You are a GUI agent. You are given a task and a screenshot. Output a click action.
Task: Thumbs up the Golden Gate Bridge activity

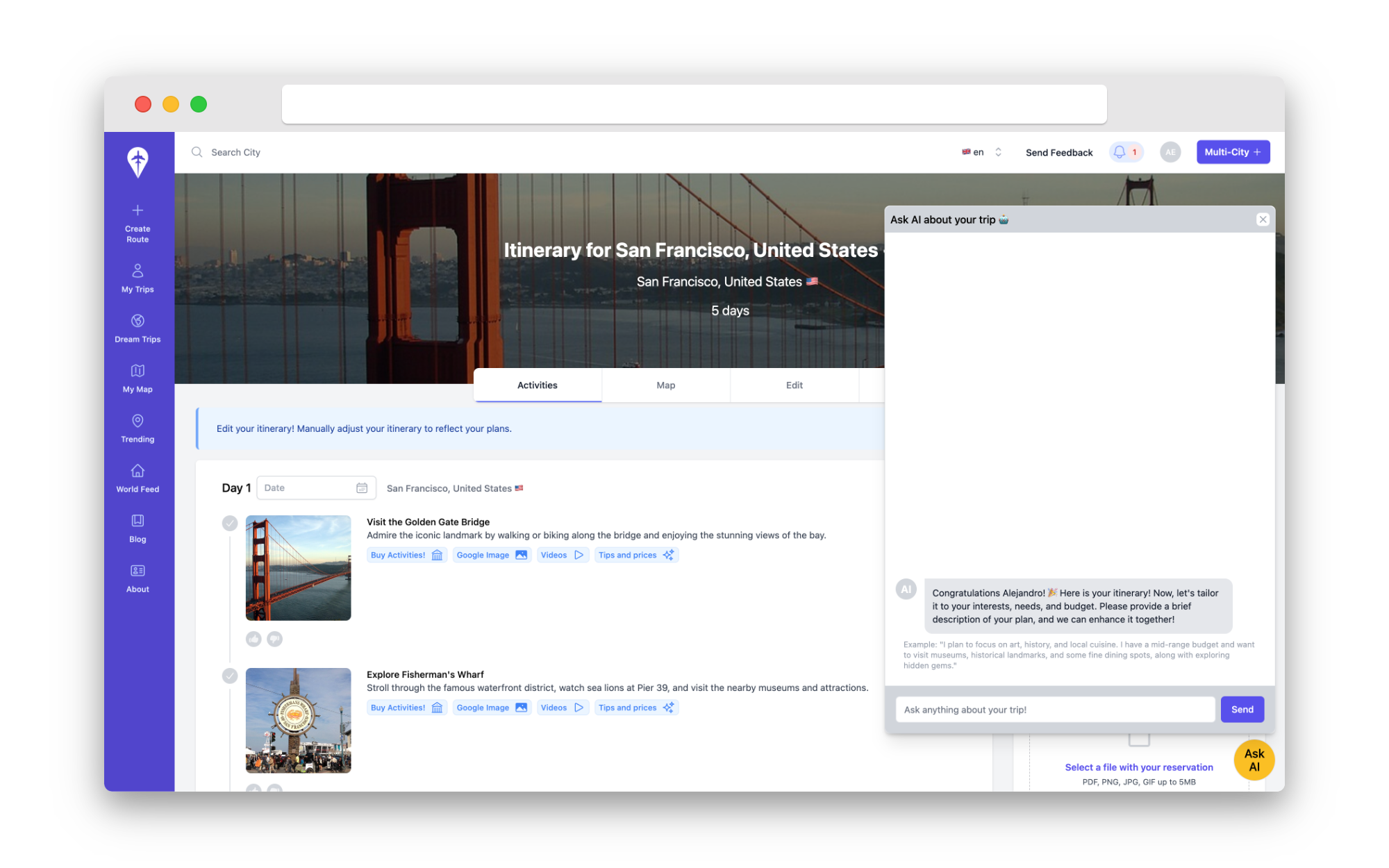pos(253,639)
